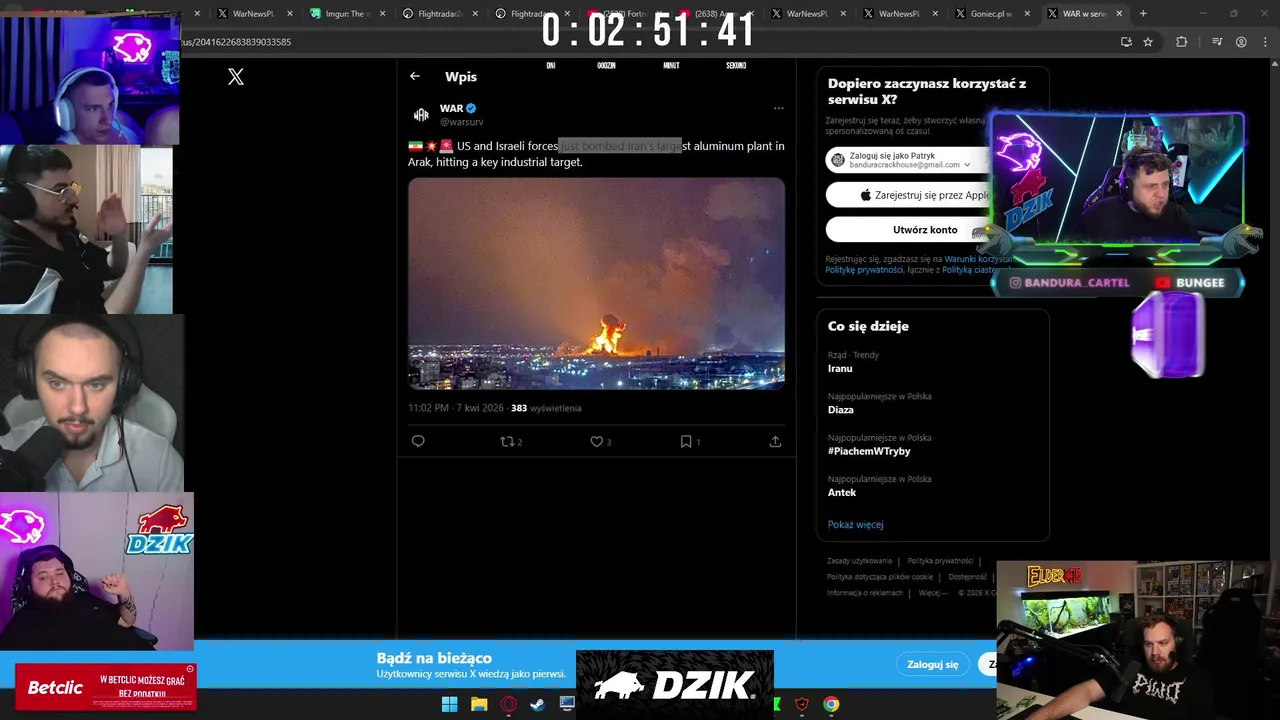This screenshot has height=720, width=1280.
Task: Open the Politykę prywatności link in signup text
Action: 864,270
